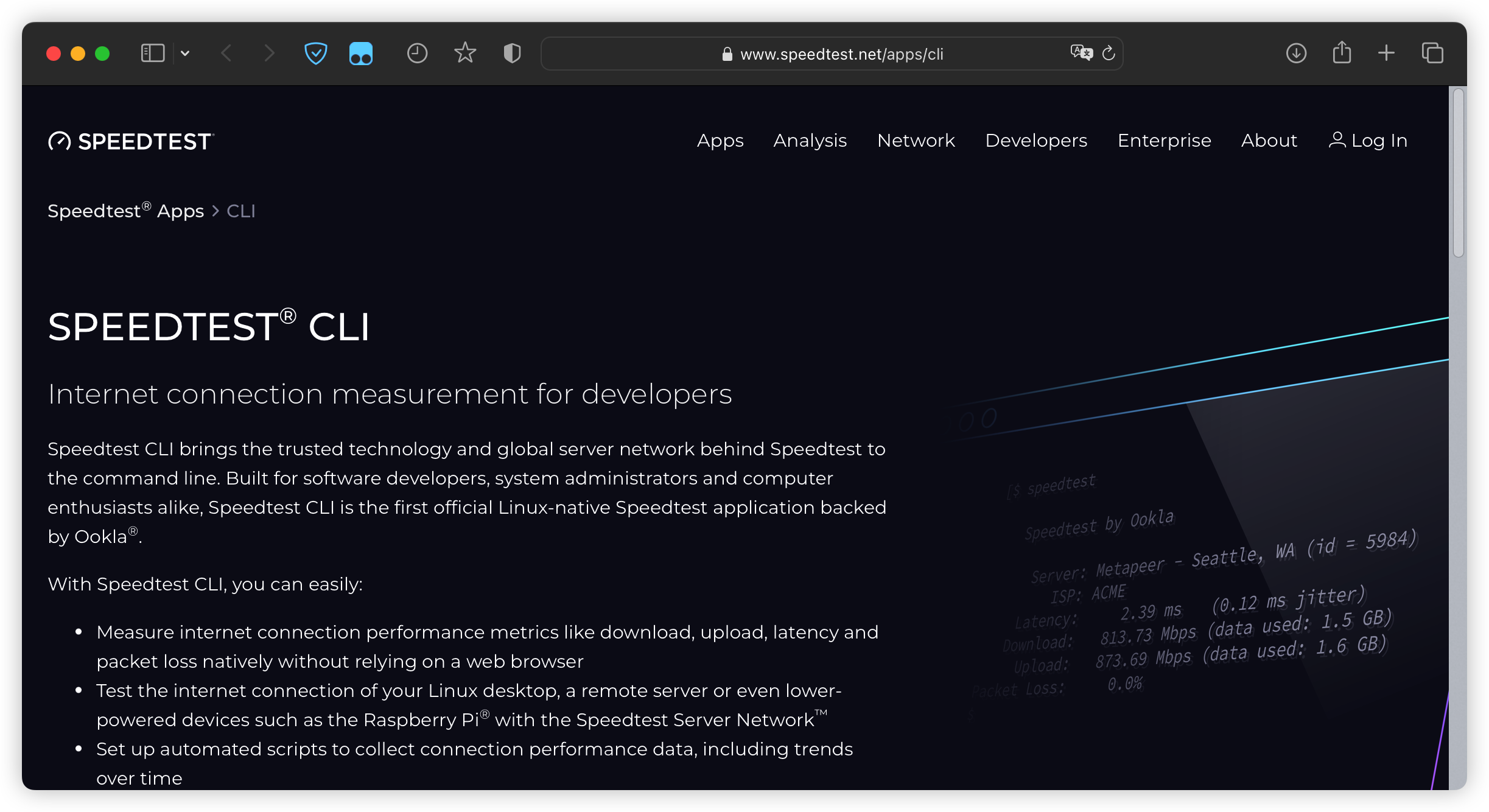The width and height of the screenshot is (1489, 812).
Task: Click the page's vertical scrollbar thumb
Action: pos(1458,173)
